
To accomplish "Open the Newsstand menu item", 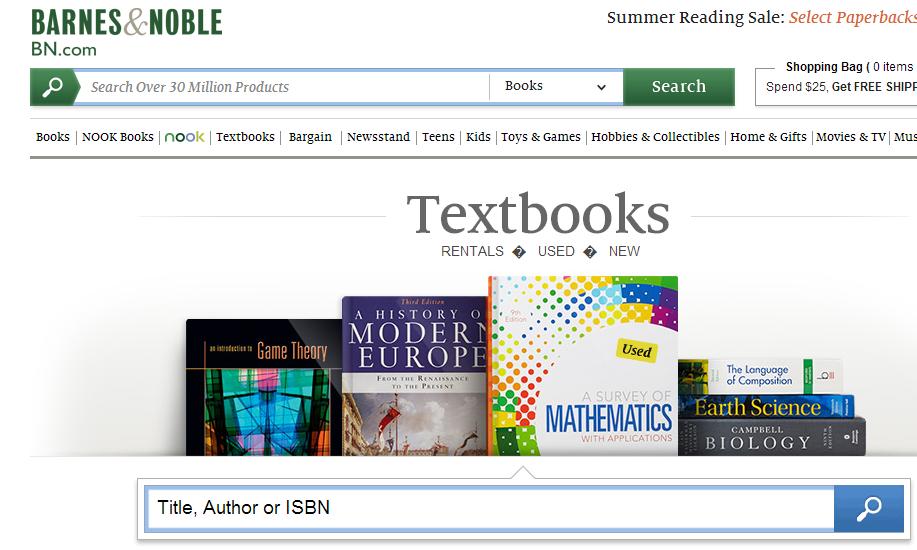I will pos(378,137).
